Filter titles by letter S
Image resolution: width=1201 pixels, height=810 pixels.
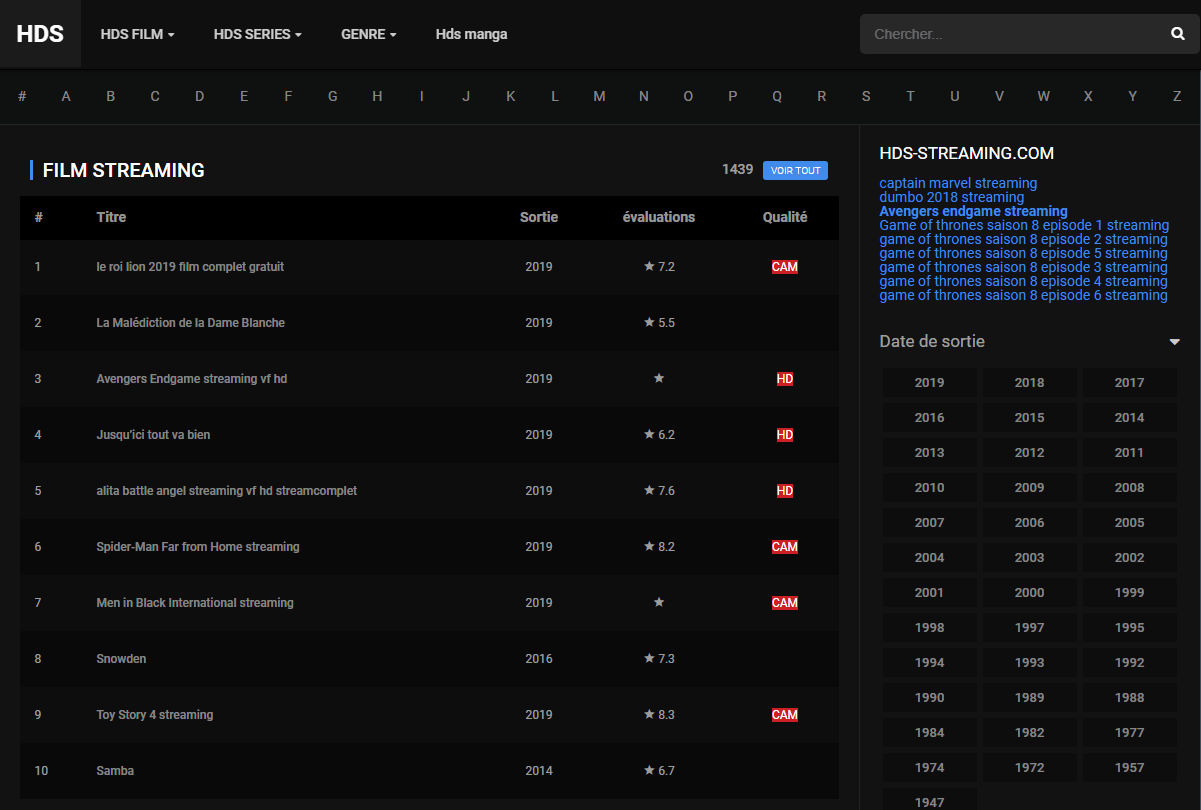866,96
